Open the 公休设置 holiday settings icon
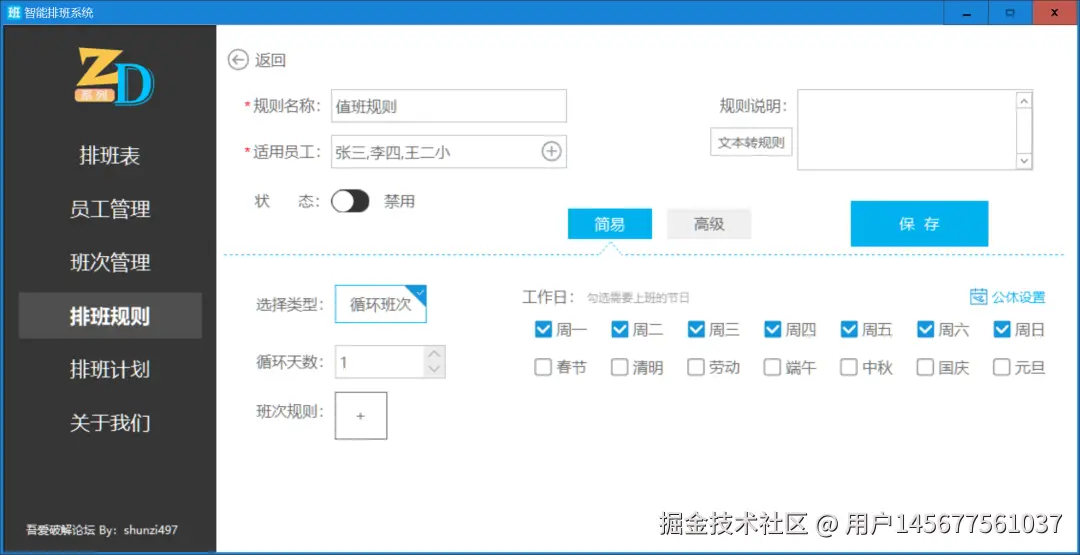 coord(978,297)
